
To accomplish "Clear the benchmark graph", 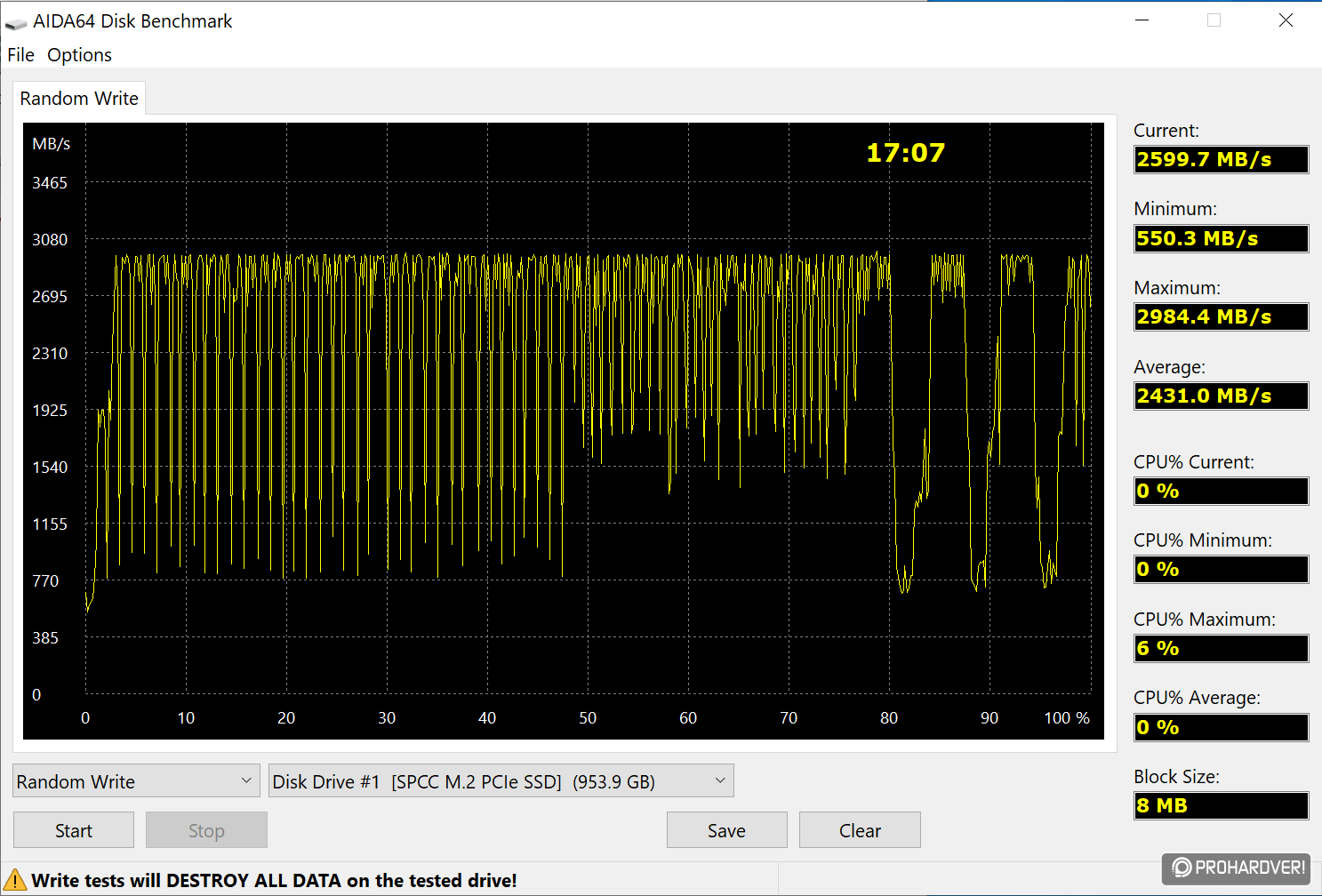I will click(860, 830).
